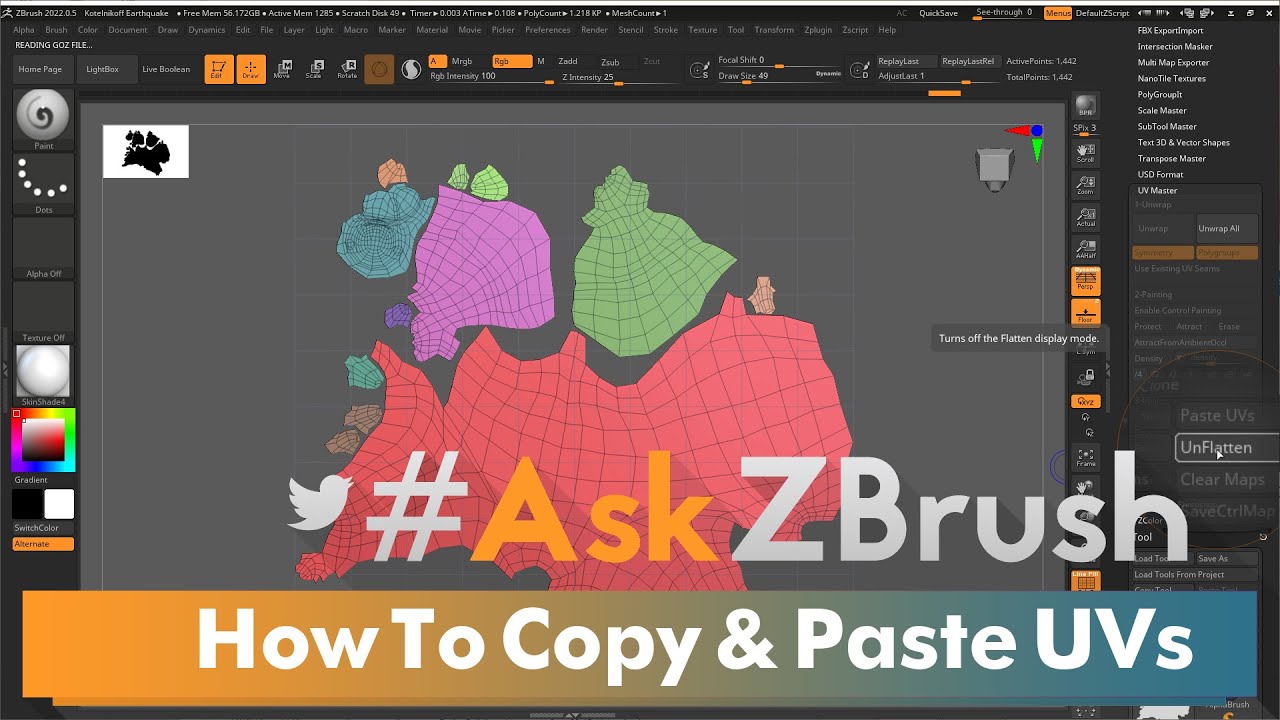Open the Brush menu
This screenshot has width=1280, height=720.
56,30
